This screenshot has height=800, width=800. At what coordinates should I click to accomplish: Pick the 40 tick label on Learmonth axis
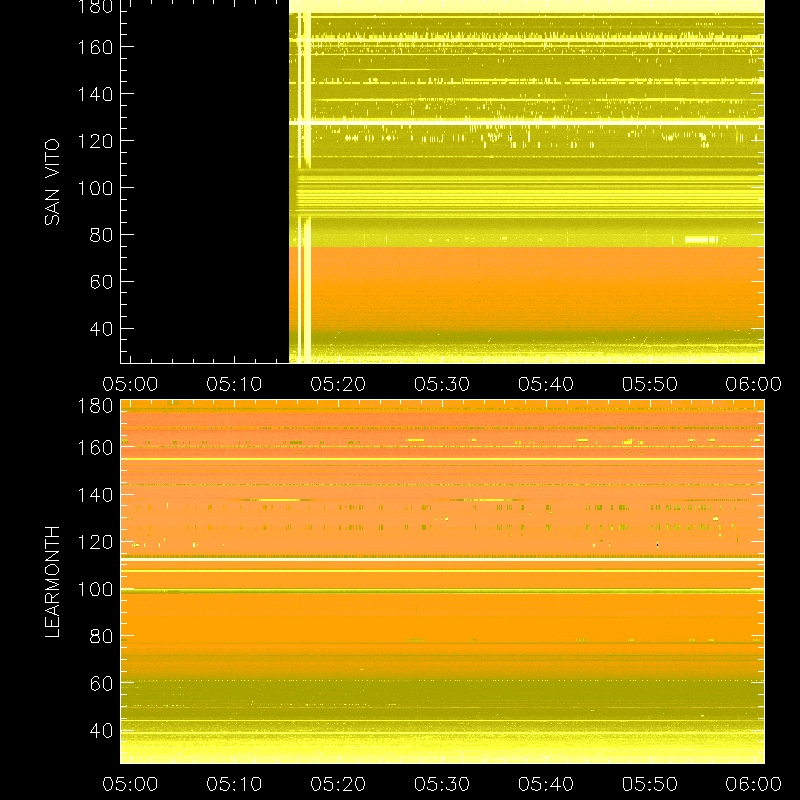[x=101, y=730]
